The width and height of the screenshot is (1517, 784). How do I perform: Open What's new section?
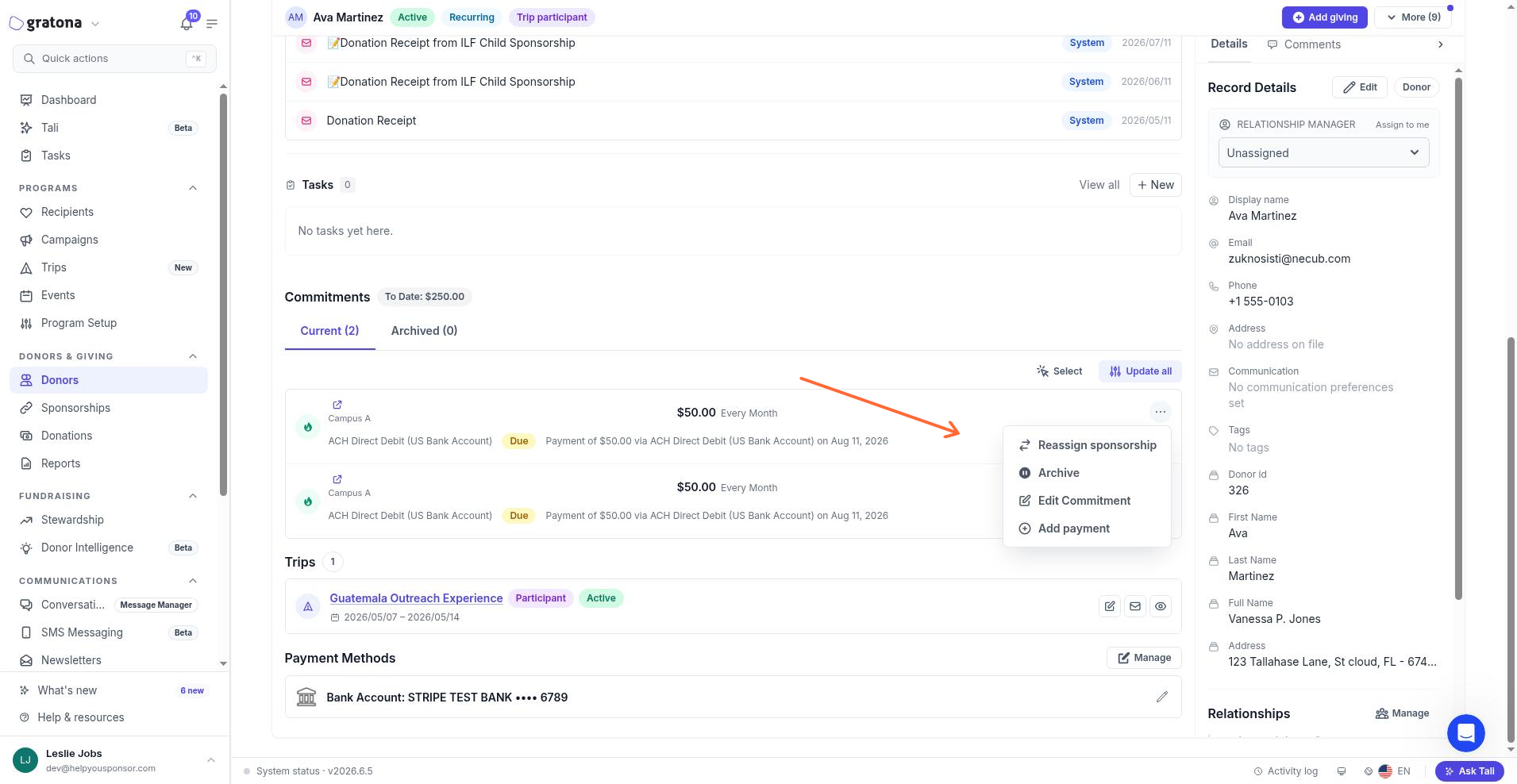click(113, 690)
